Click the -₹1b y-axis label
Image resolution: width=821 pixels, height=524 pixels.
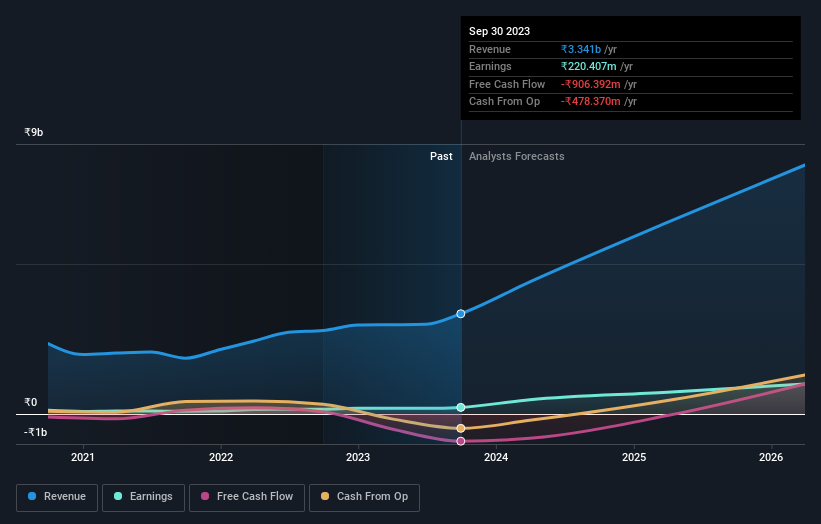(36, 432)
